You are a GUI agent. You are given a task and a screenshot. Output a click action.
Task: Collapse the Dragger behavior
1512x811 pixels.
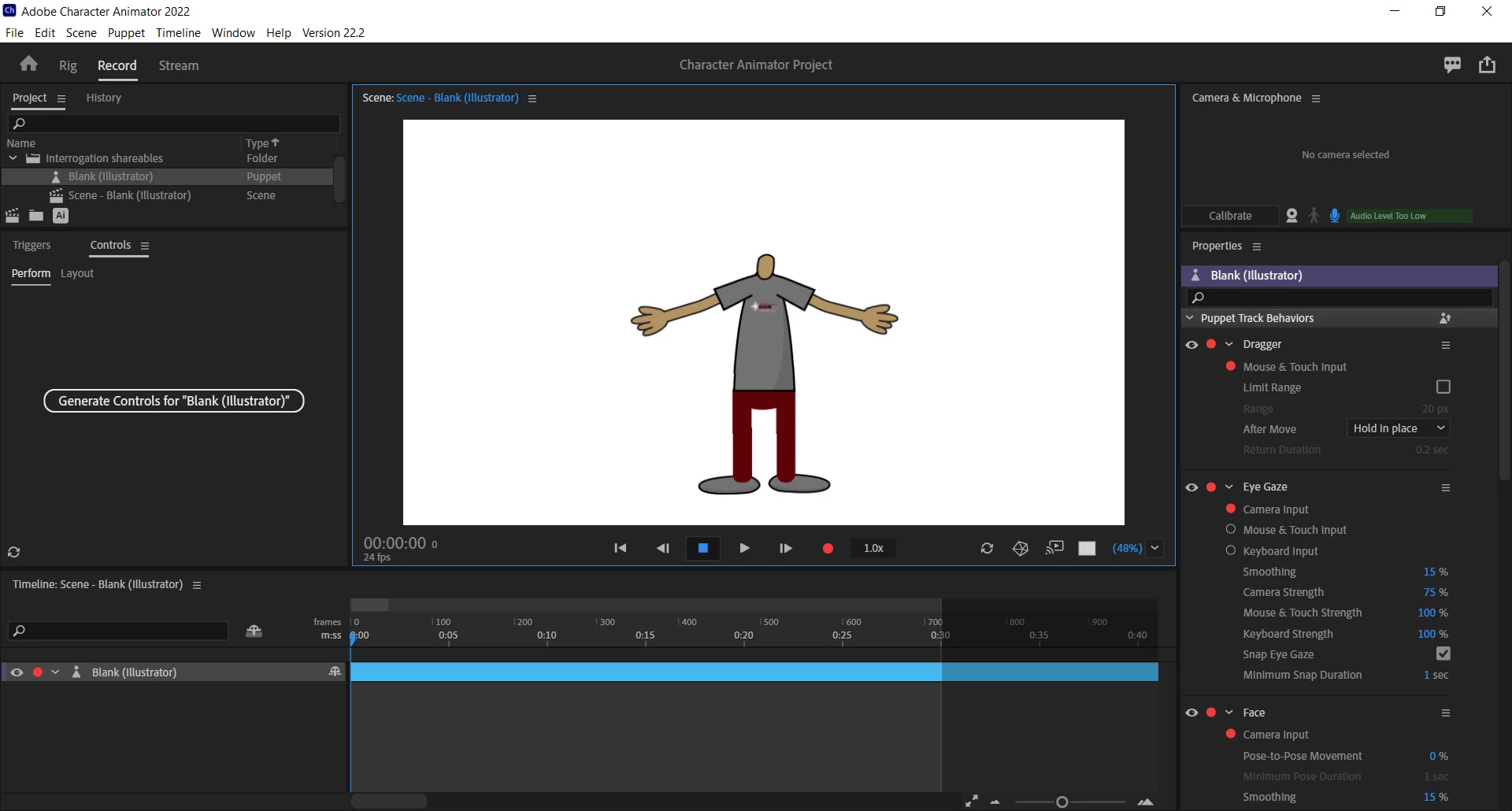[1229, 344]
